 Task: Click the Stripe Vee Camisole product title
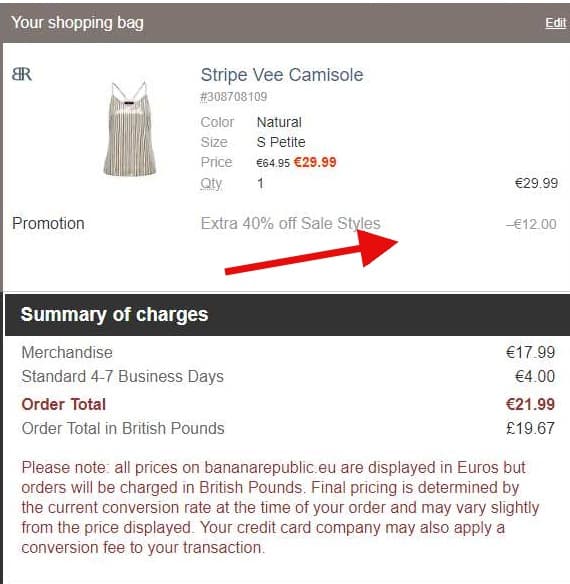[282, 75]
